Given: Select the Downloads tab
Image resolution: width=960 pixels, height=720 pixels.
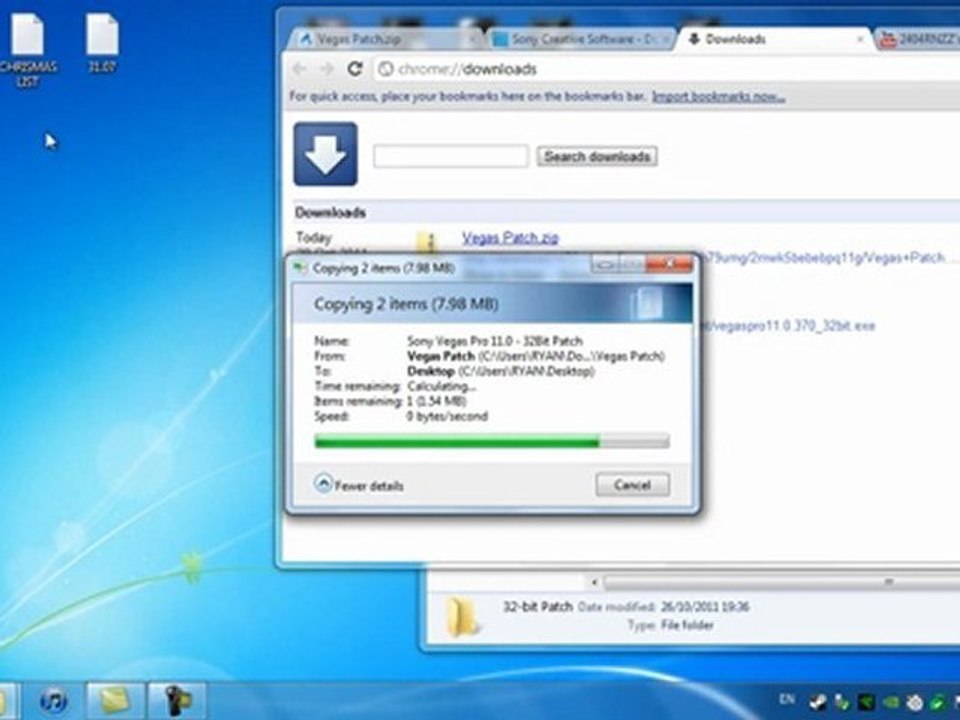Looking at the screenshot, I should click(x=775, y=39).
